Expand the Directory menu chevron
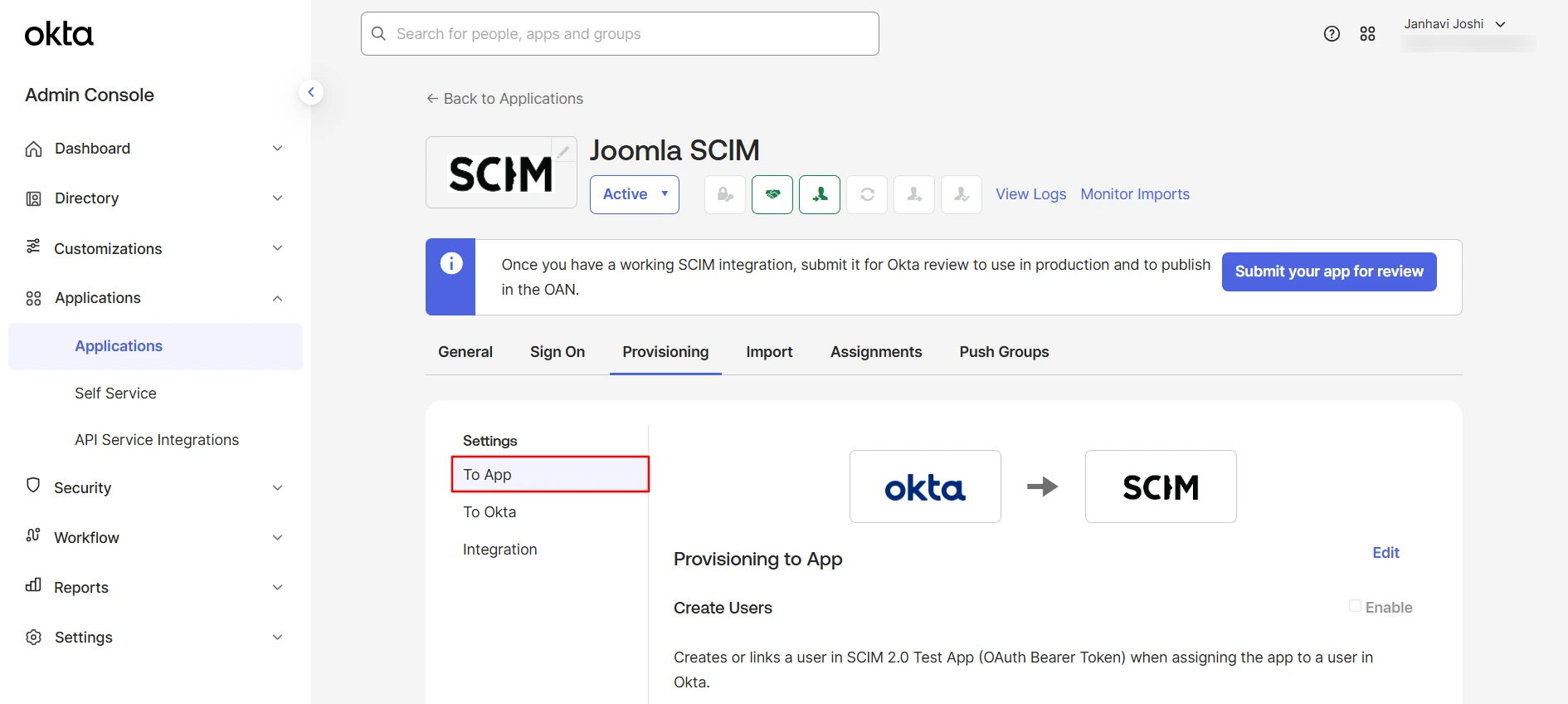The width and height of the screenshot is (1568, 704). [x=278, y=198]
